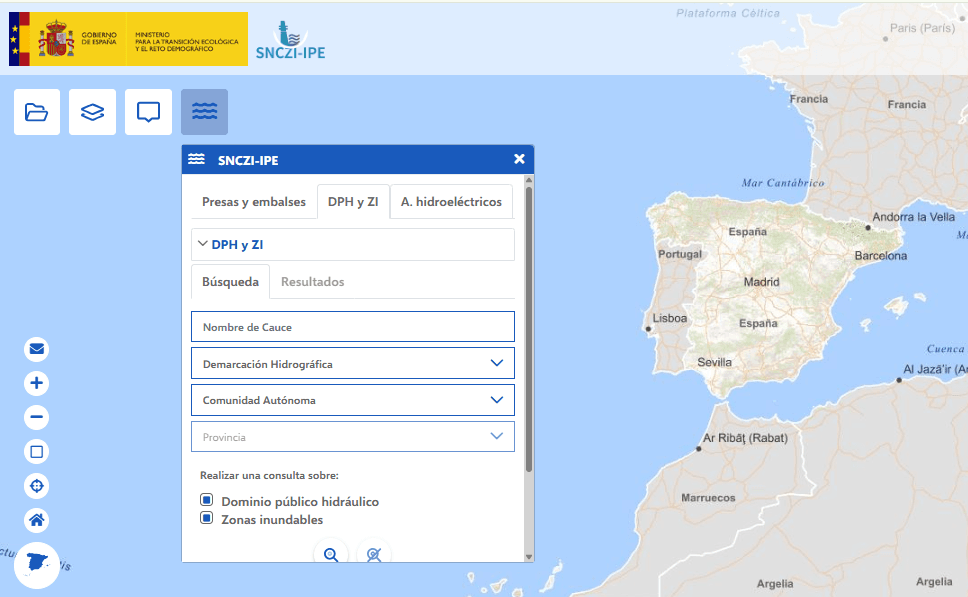
Task: Click the Nombre de Cauce input field
Action: coord(353,327)
